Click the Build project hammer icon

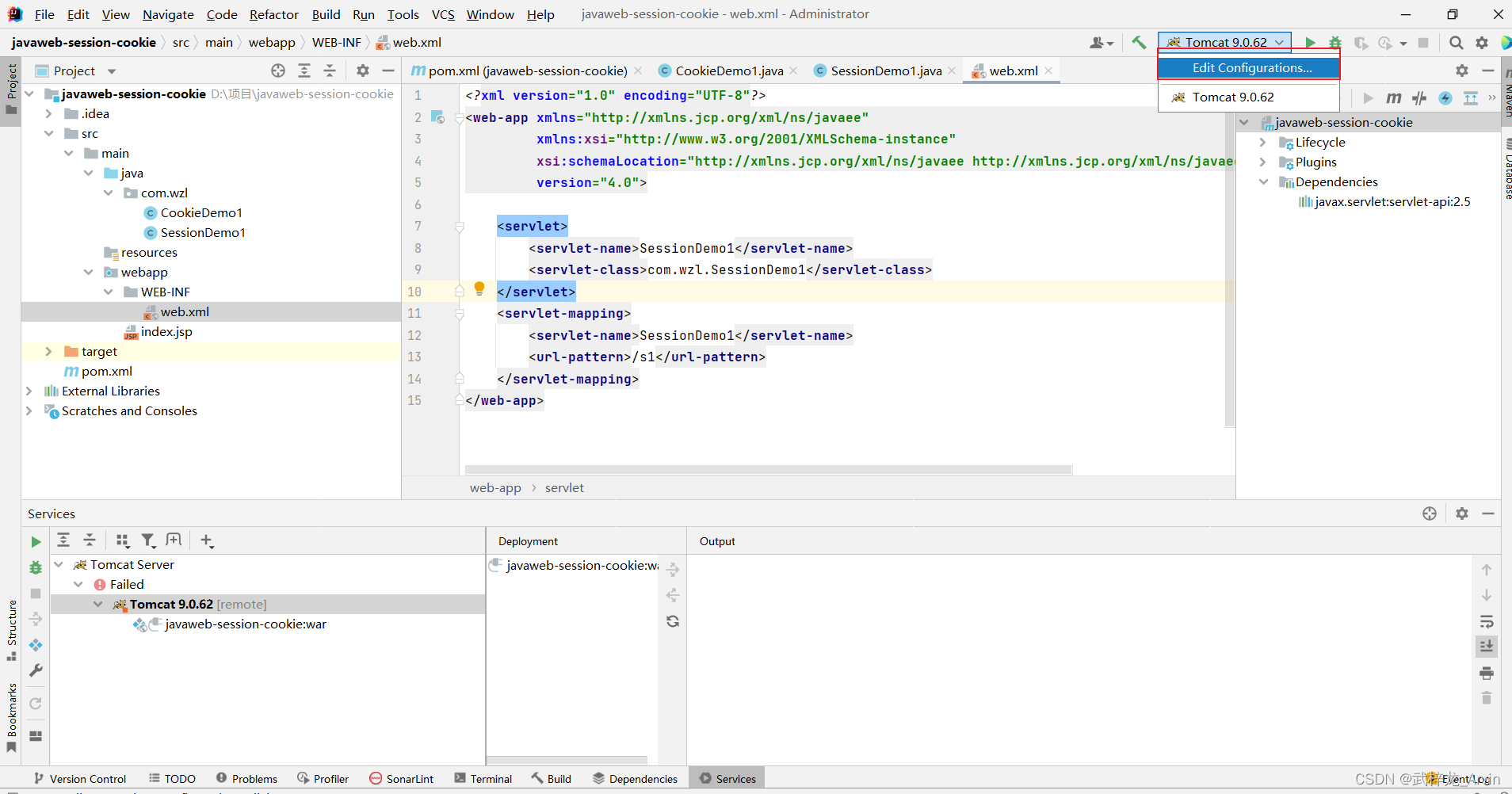(1139, 43)
